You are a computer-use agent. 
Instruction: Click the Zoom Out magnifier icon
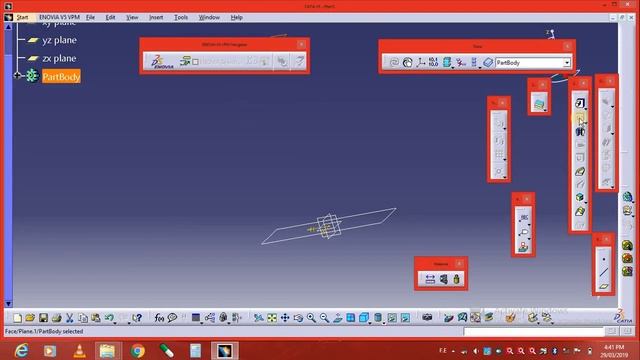(x=324, y=318)
